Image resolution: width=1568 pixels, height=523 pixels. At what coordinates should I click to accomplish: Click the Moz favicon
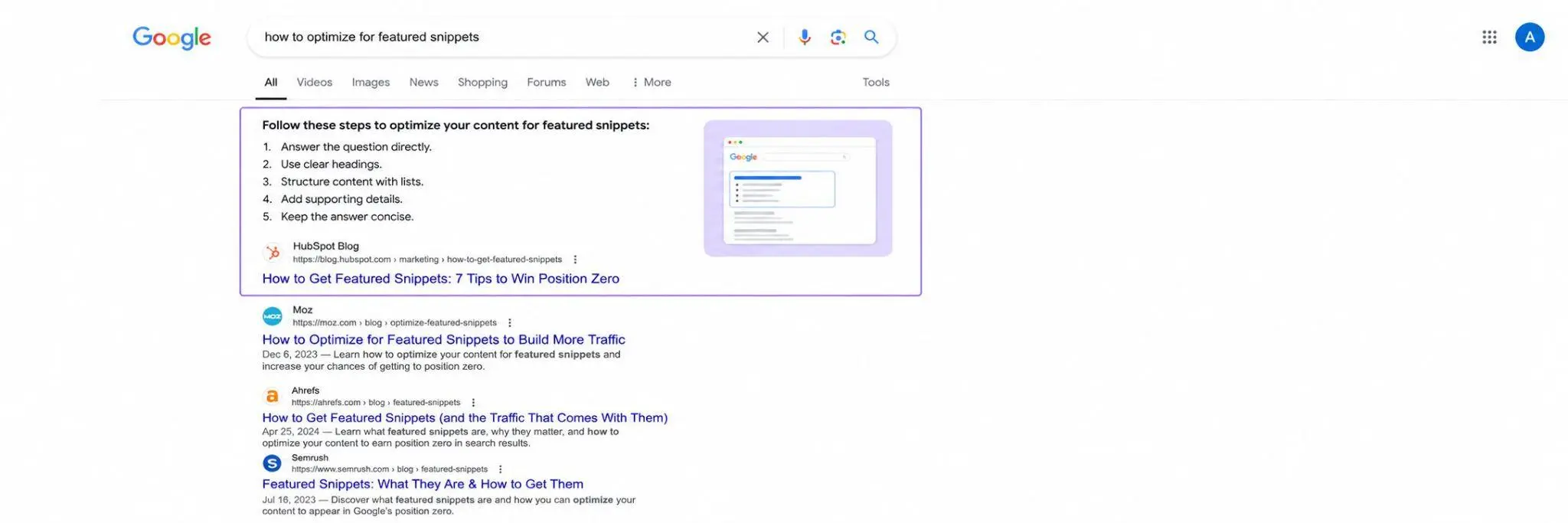click(272, 315)
